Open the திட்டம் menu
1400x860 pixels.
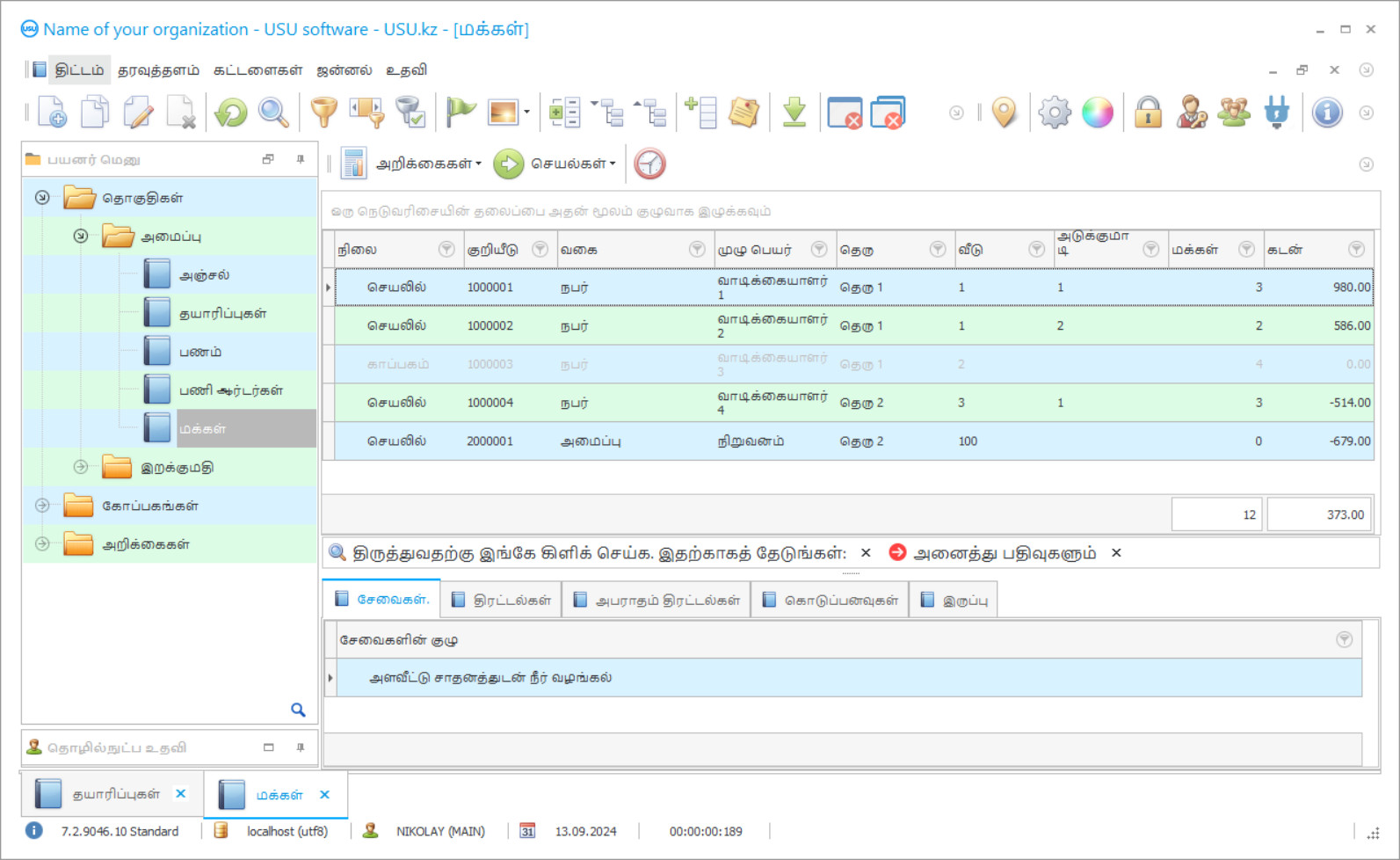[x=79, y=69]
